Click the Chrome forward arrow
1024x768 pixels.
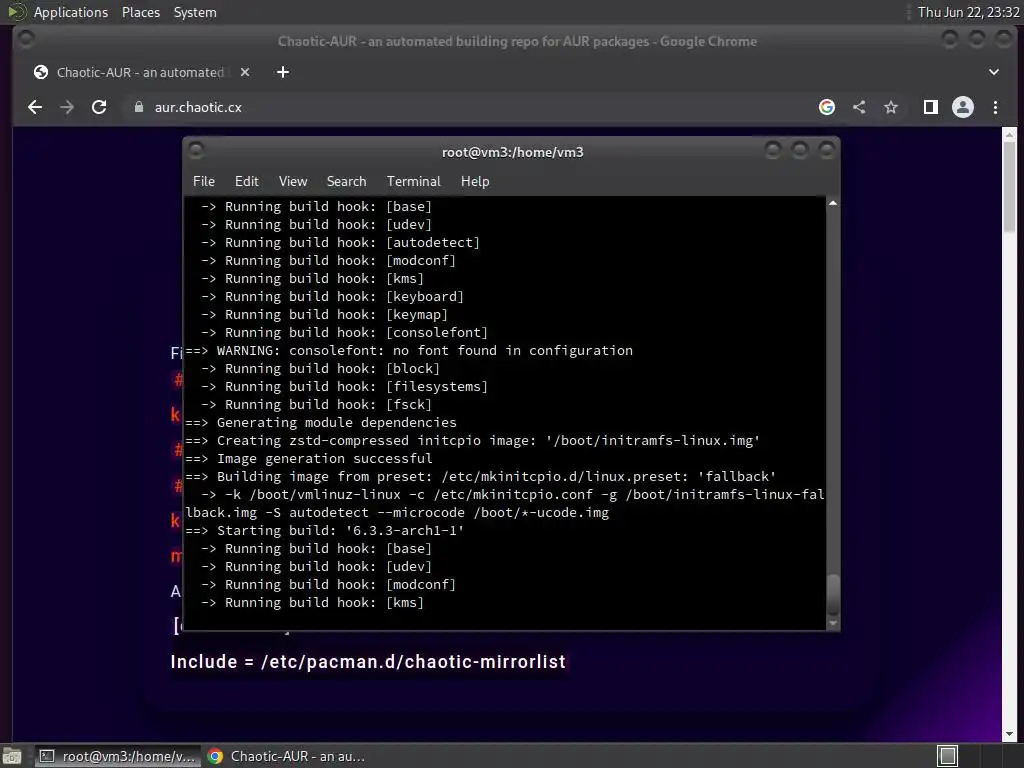click(x=67, y=107)
